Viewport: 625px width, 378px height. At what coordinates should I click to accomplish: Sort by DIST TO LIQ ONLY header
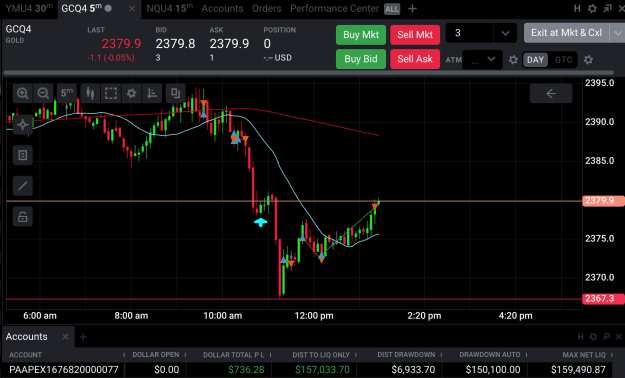(x=321, y=354)
